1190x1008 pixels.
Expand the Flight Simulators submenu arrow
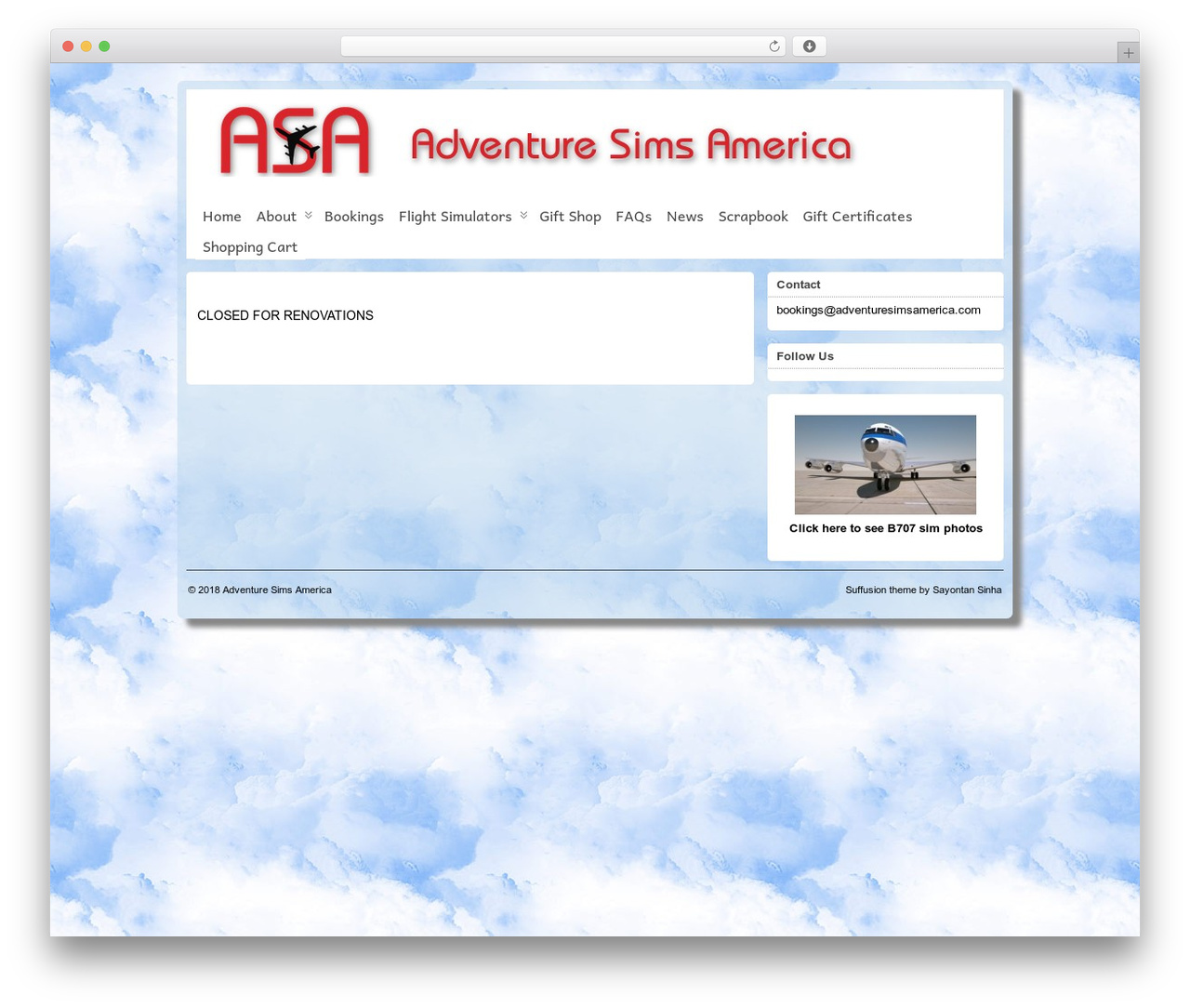[523, 216]
